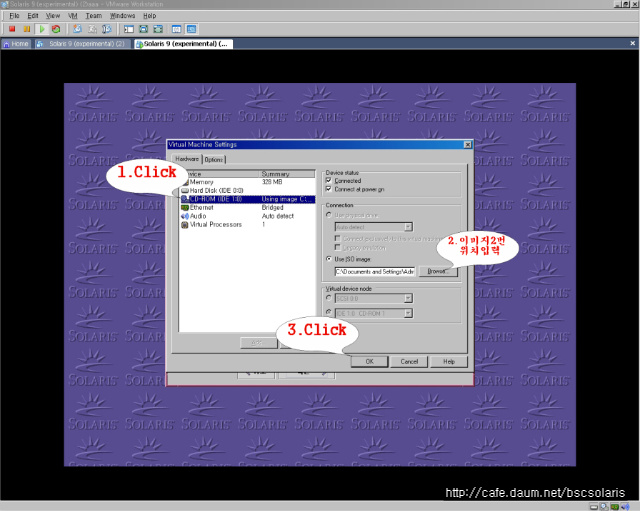Screen dimensions: 640x511
Task: Open the View menu
Action: (x=53, y=16)
